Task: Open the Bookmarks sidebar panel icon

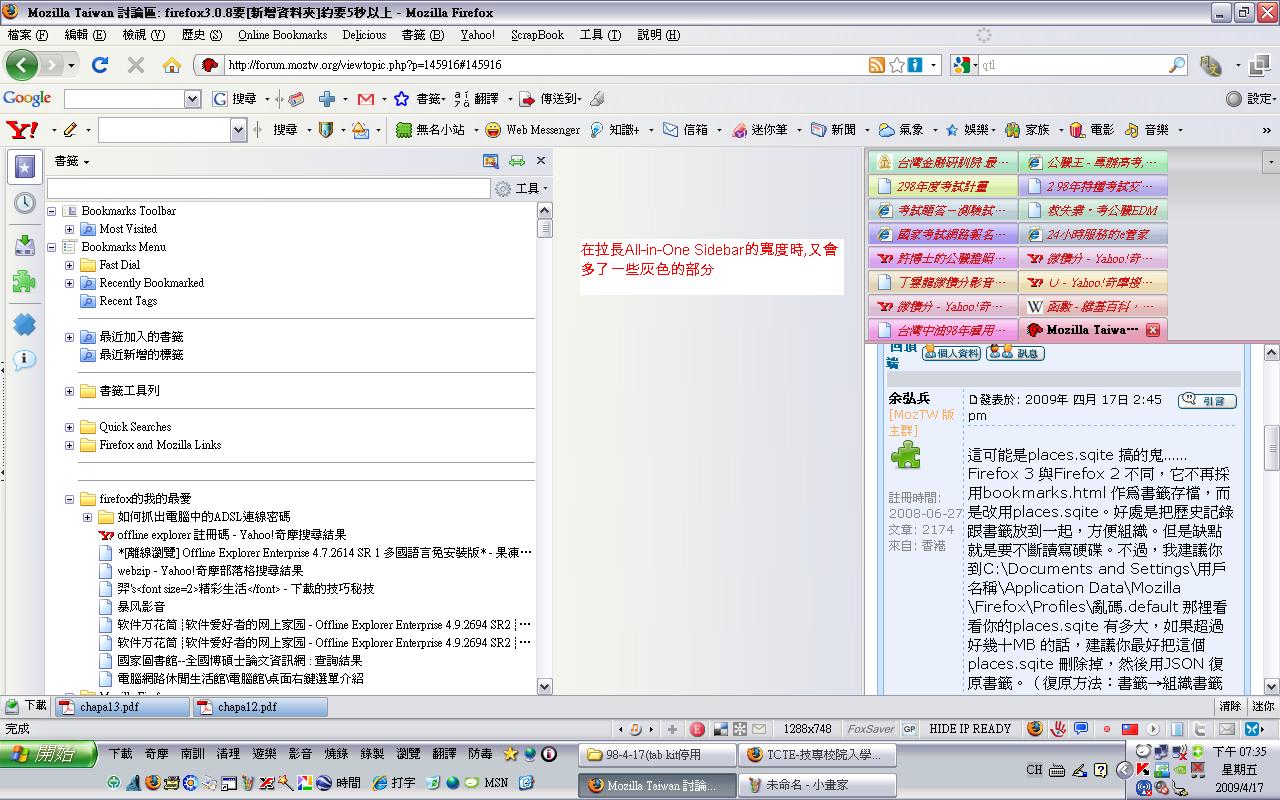Action: [x=24, y=167]
